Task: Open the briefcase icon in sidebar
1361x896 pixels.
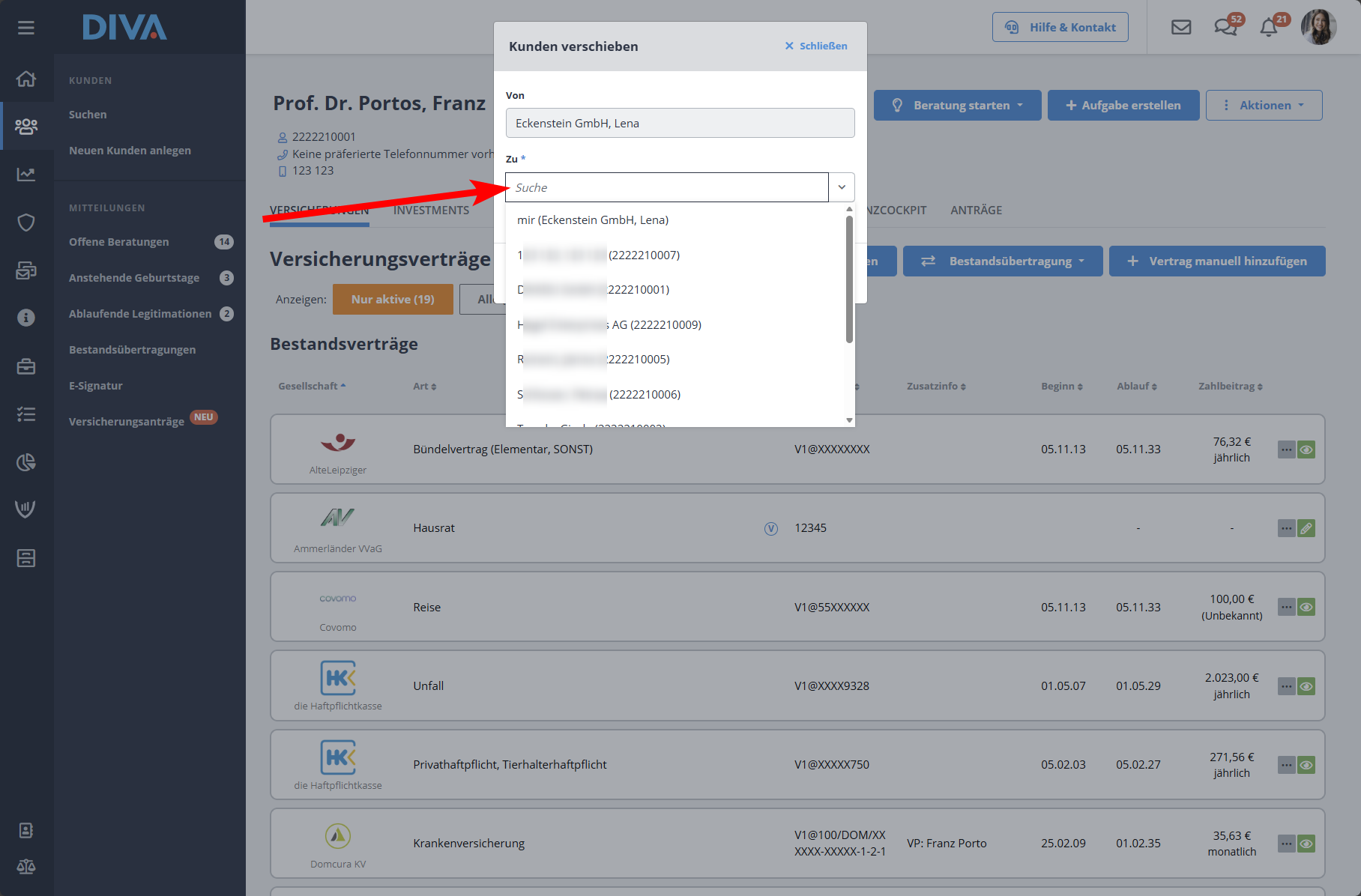Action: pyautogui.click(x=26, y=366)
